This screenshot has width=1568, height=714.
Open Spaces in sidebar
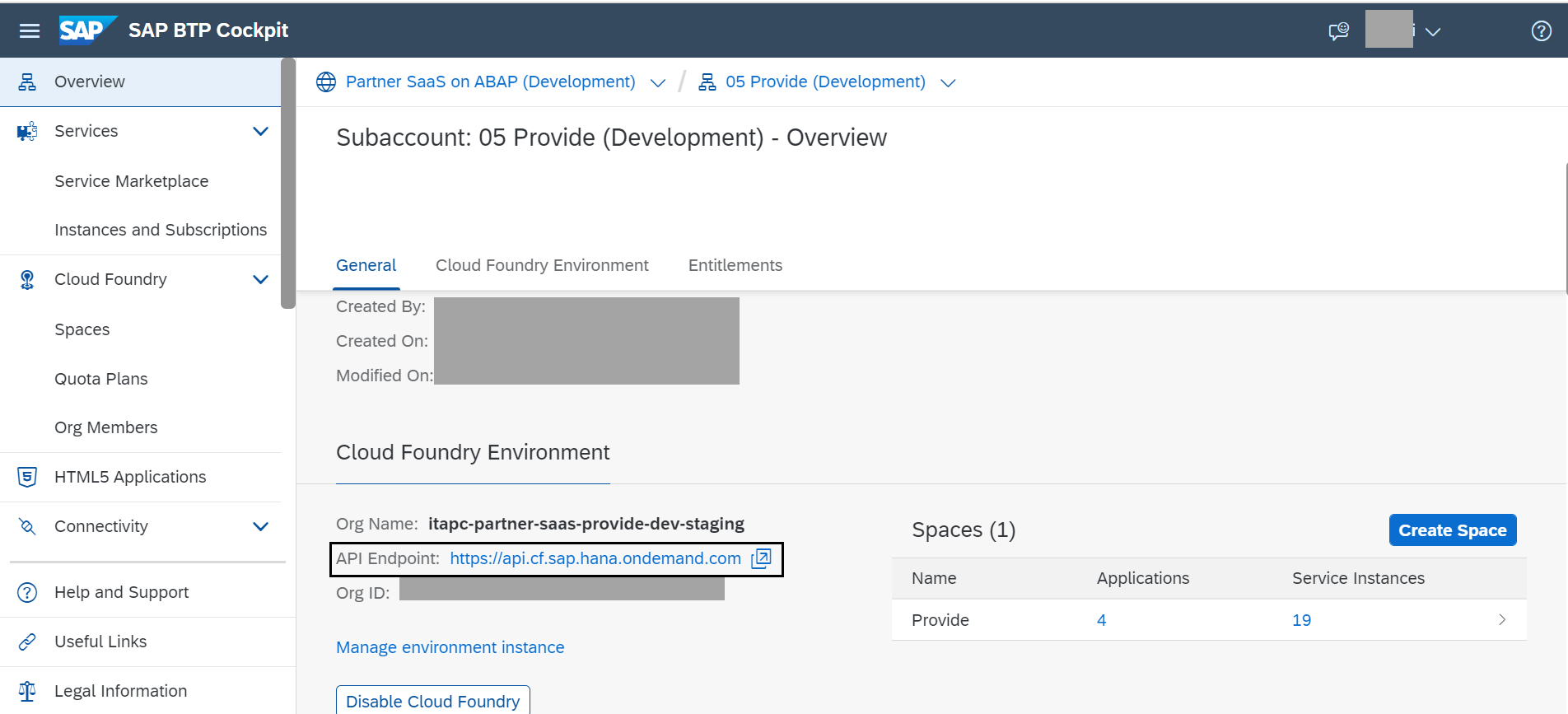click(x=82, y=329)
